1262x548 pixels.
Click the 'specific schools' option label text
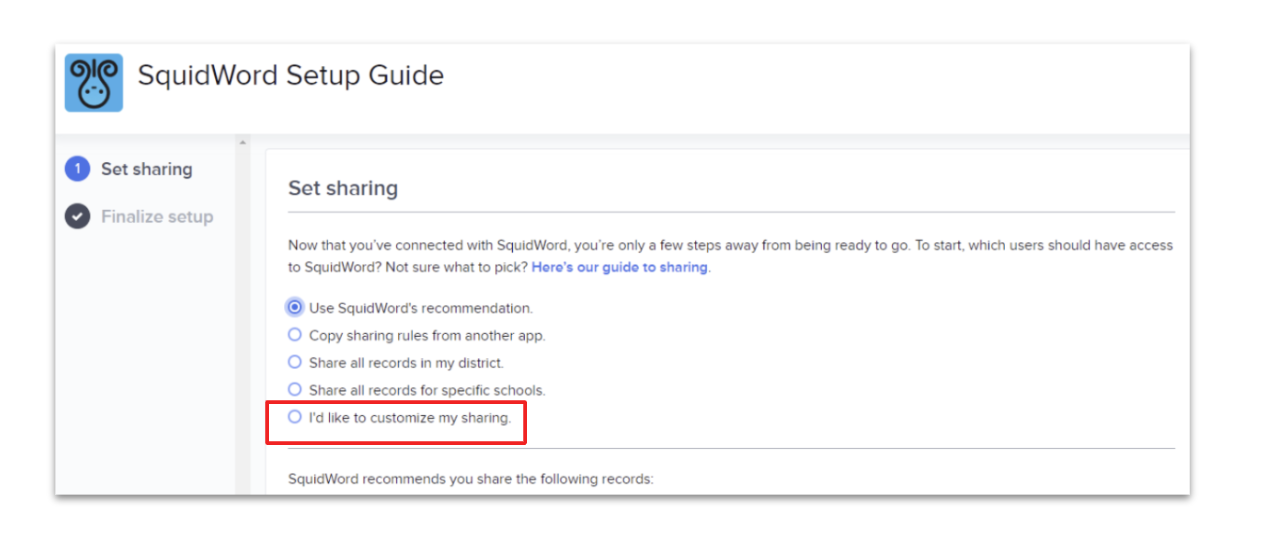427,390
